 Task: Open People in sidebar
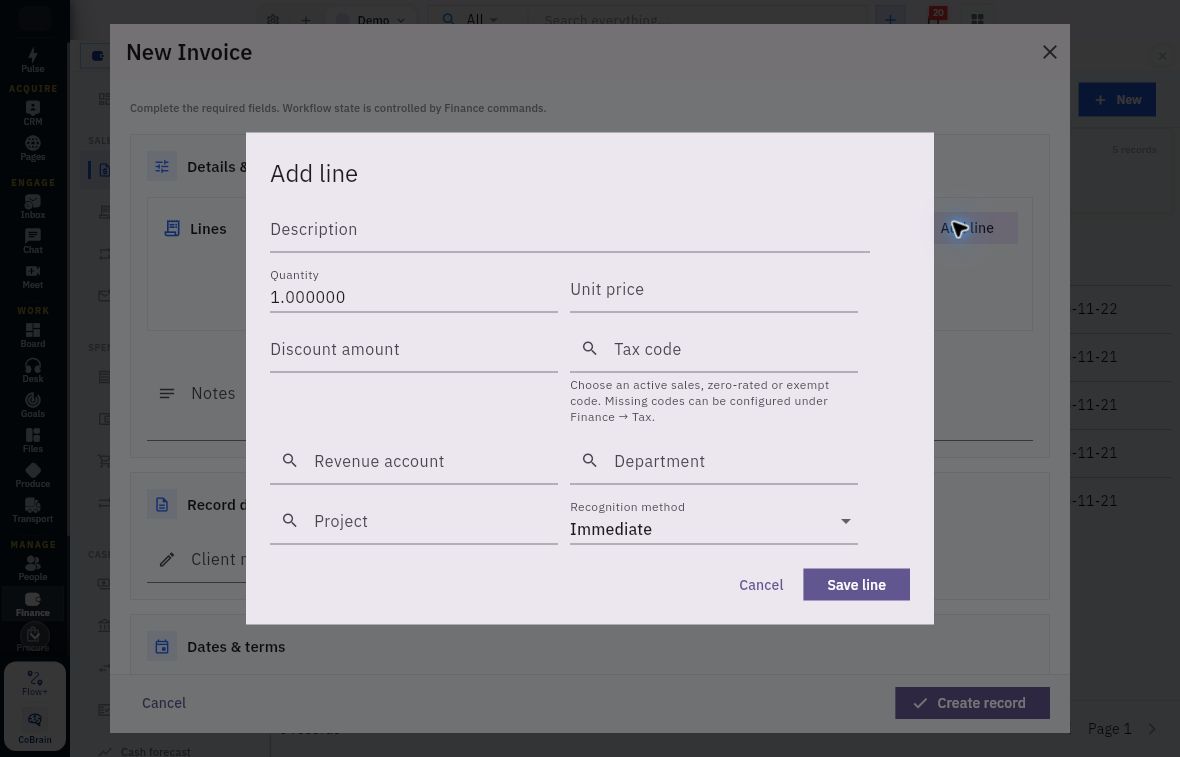pos(32,568)
